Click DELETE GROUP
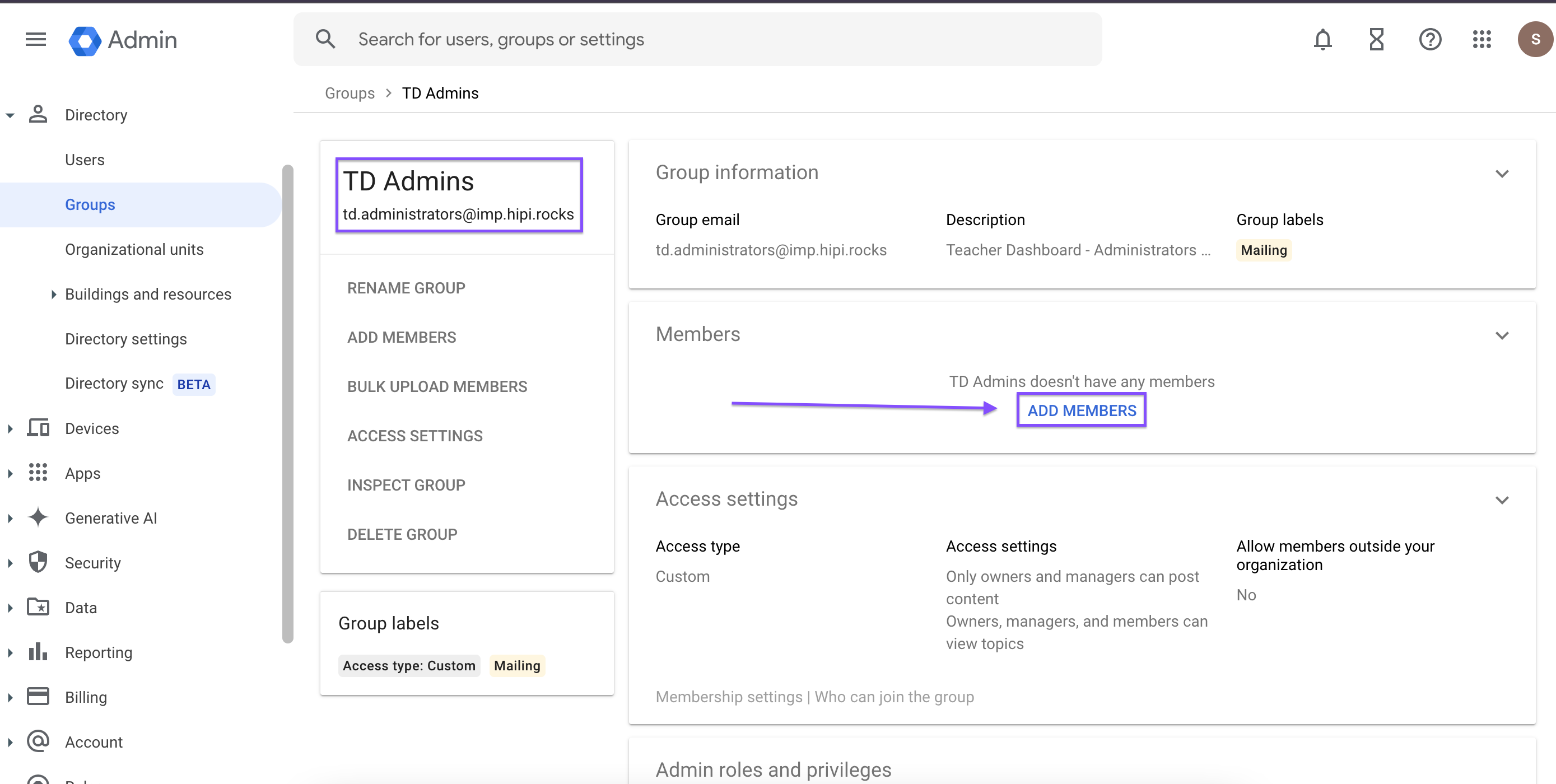1556x784 pixels. click(402, 534)
